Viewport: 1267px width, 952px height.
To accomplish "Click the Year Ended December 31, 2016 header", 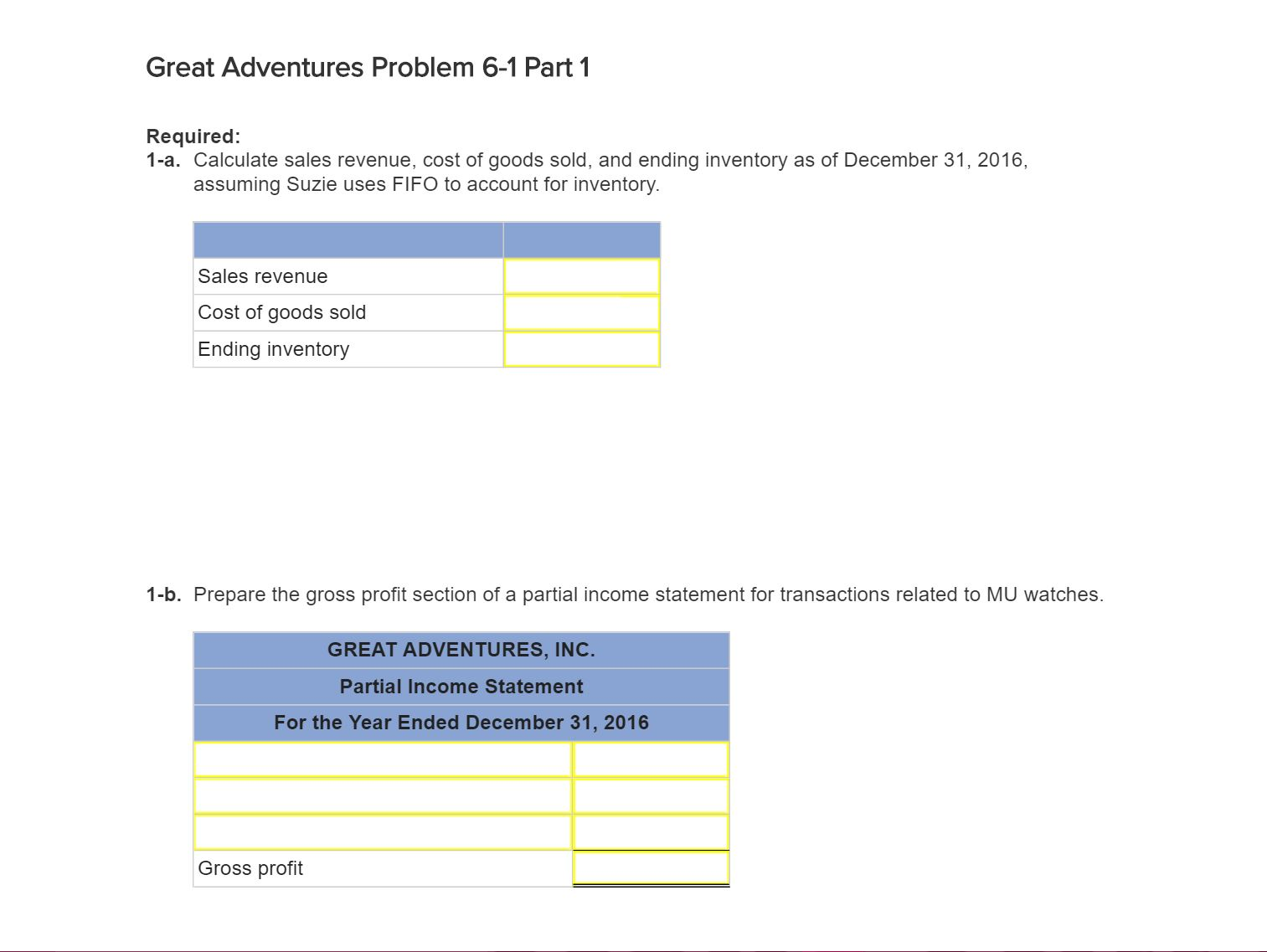I will (x=461, y=723).
